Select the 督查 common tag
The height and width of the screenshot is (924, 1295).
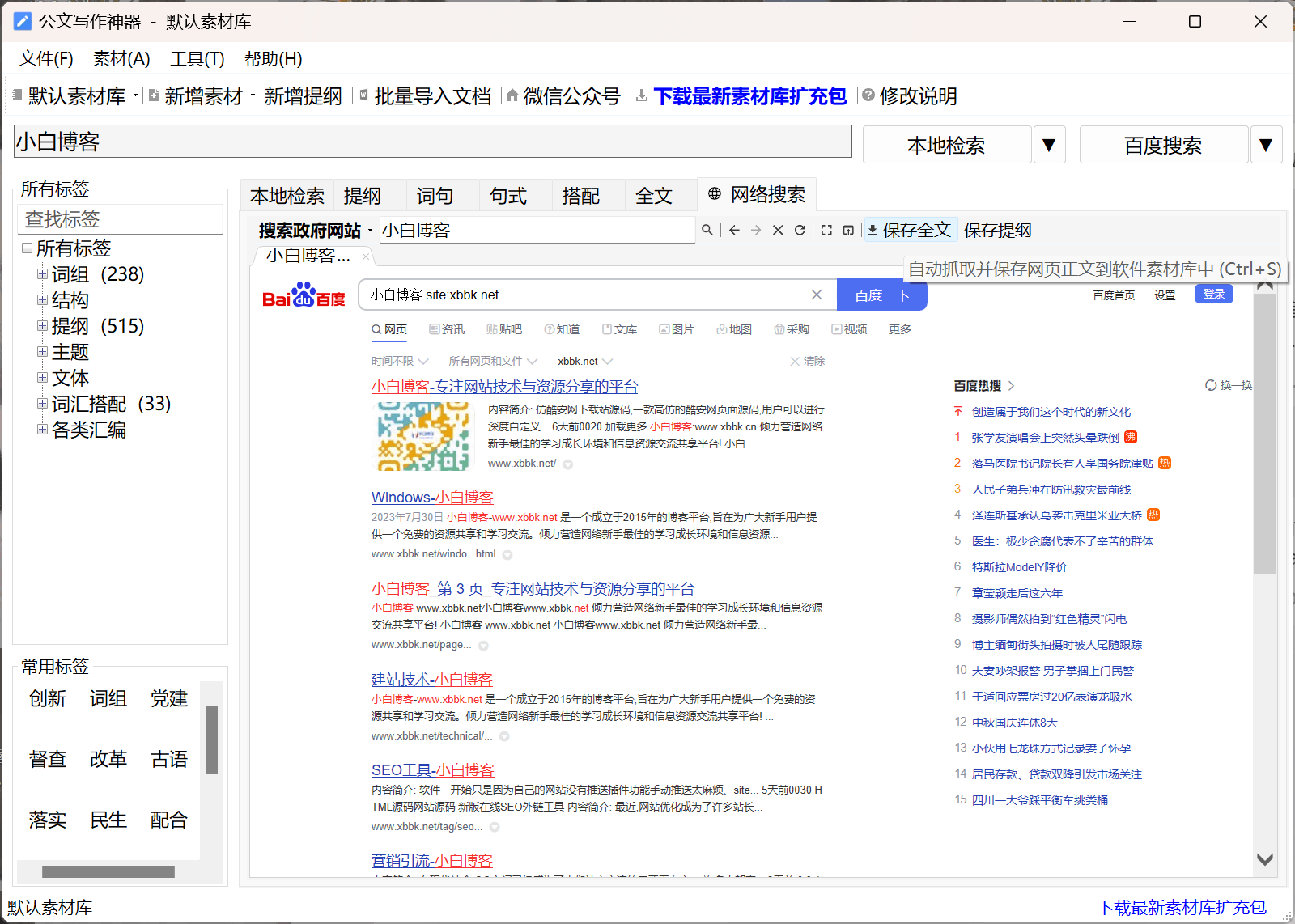point(48,759)
